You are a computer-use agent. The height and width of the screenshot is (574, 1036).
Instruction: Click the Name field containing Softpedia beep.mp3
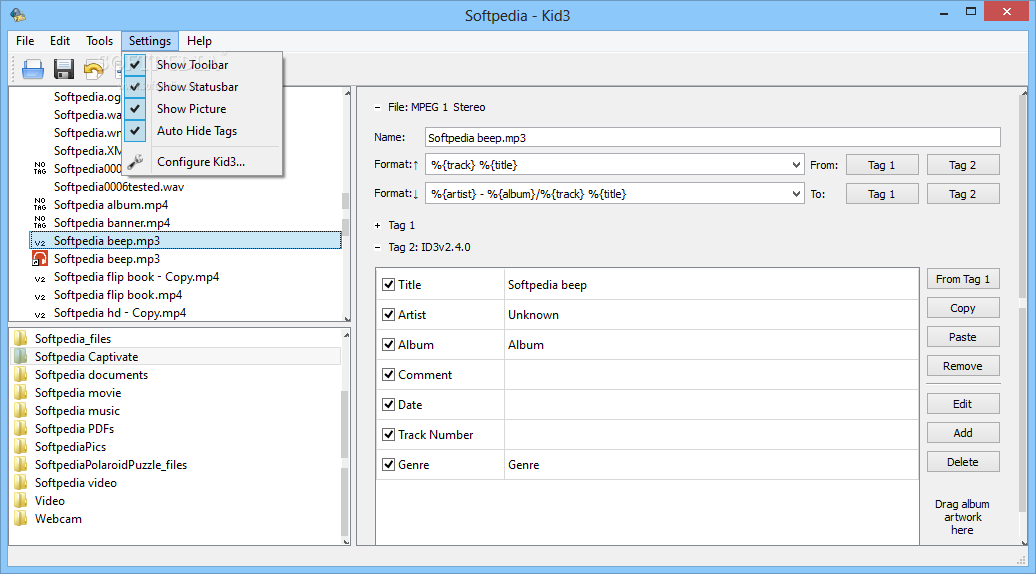click(712, 137)
